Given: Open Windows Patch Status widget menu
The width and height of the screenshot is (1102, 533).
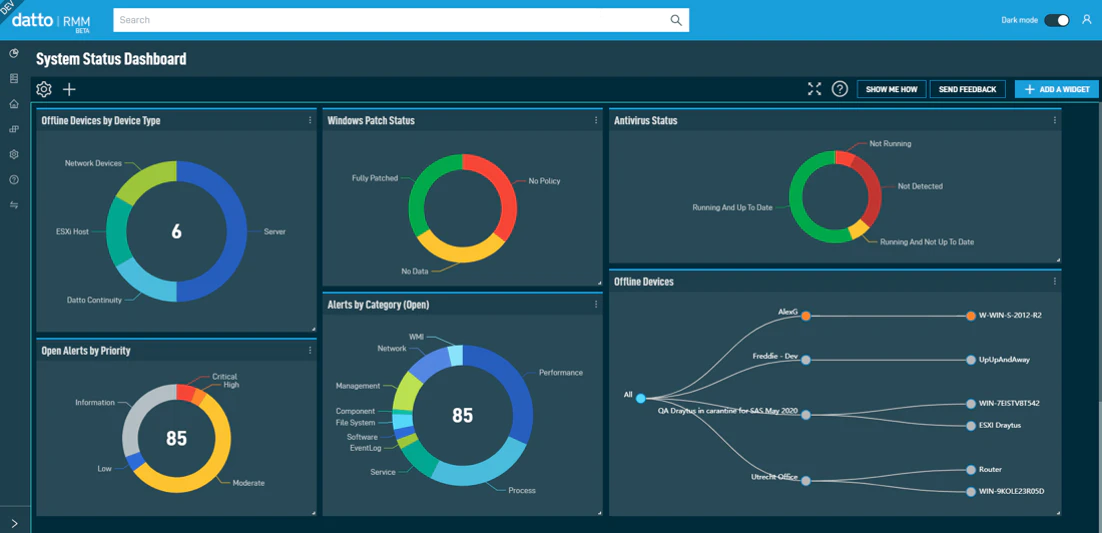Looking at the screenshot, I should [596, 120].
